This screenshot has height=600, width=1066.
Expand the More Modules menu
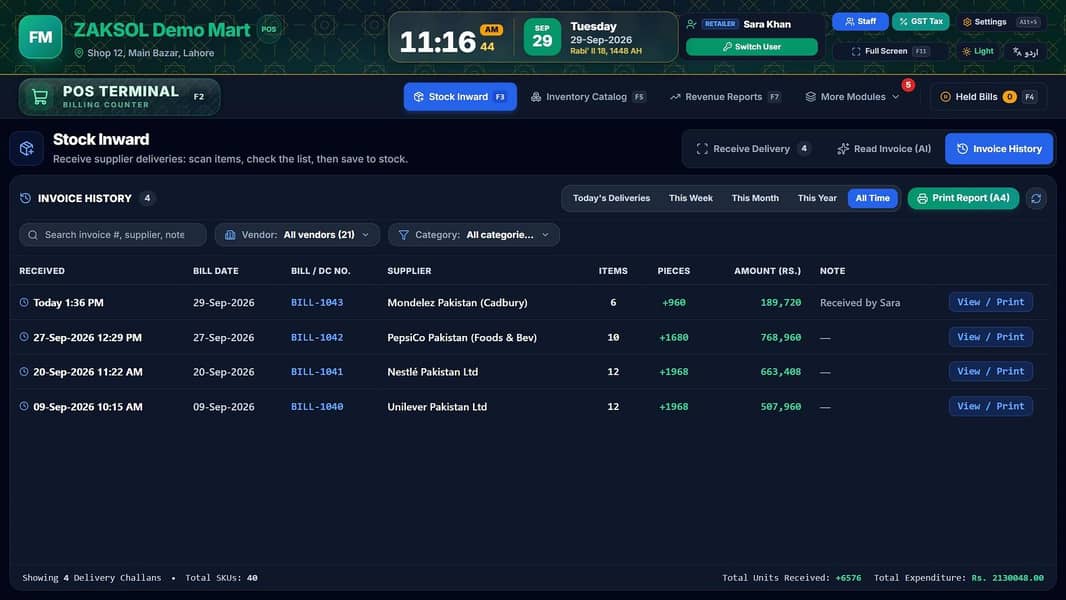coord(853,97)
